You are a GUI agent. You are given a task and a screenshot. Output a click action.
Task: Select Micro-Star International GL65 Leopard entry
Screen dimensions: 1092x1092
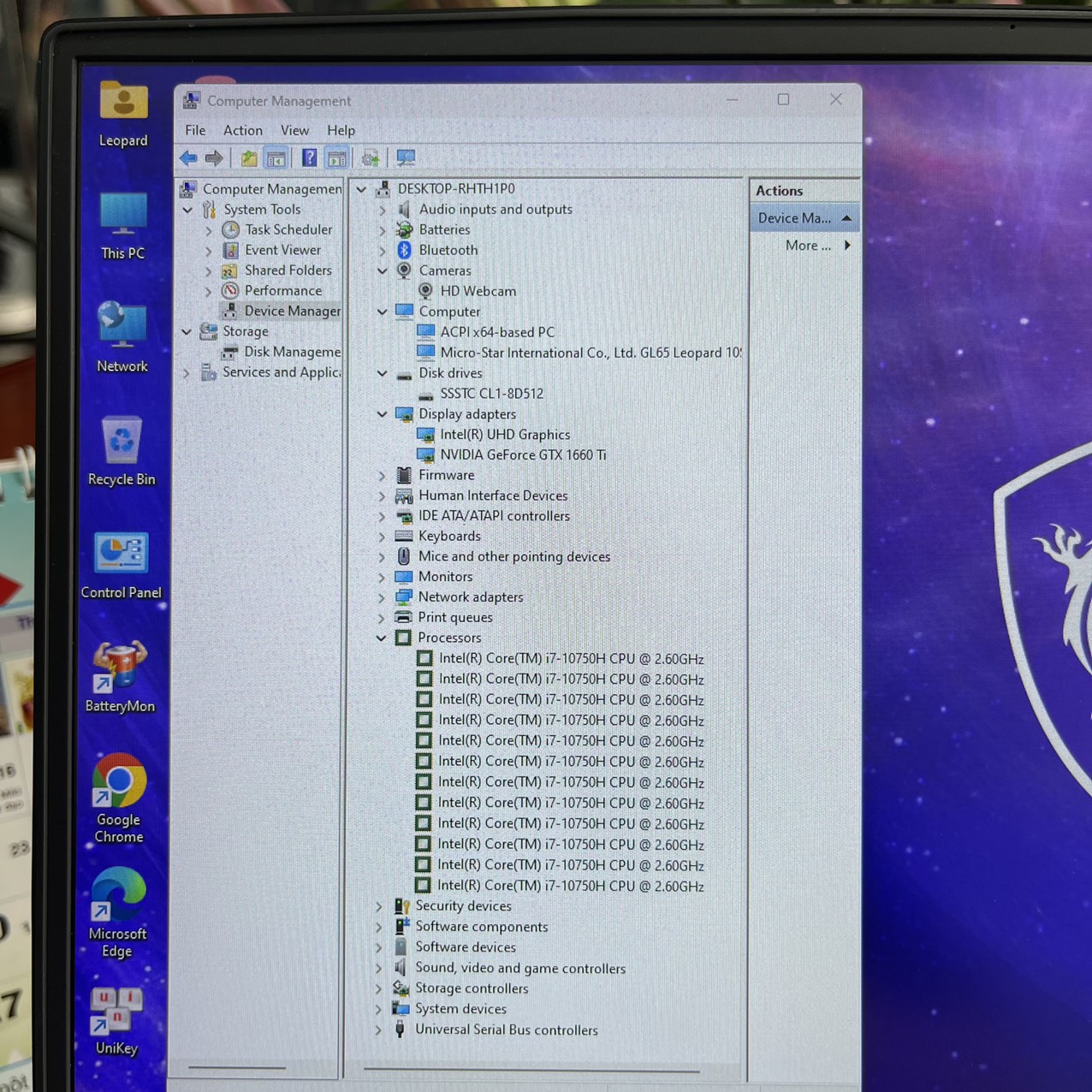click(x=591, y=353)
